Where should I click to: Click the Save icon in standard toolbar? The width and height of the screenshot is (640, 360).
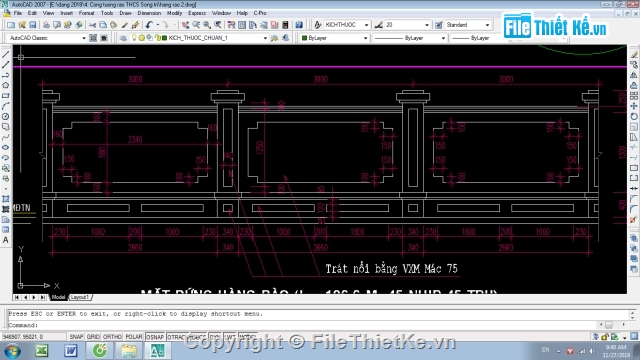click(33, 25)
